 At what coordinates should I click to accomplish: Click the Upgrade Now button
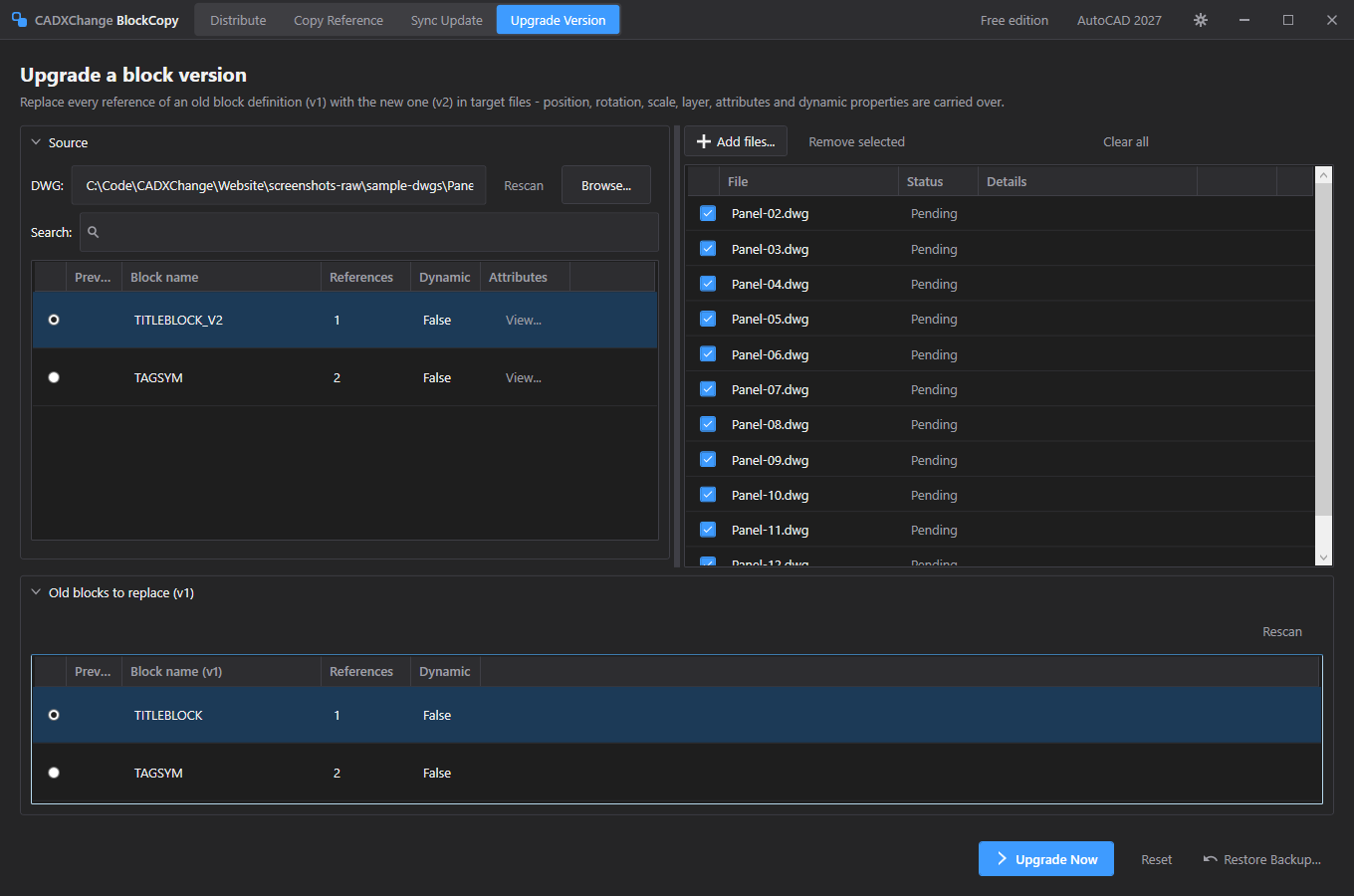[x=1046, y=859]
